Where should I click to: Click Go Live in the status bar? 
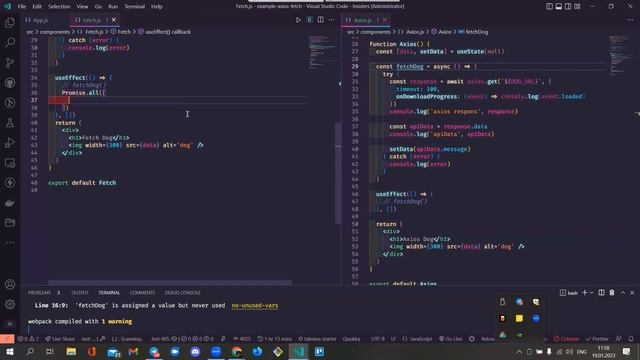click(x=451, y=339)
